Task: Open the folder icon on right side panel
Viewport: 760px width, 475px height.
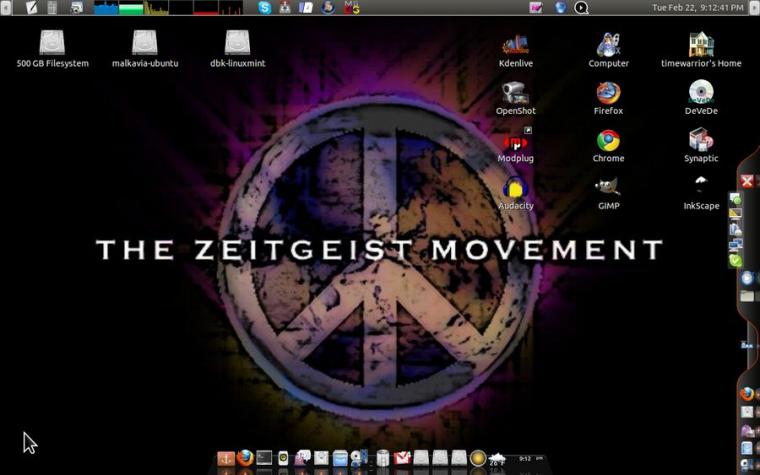Action: (747, 296)
